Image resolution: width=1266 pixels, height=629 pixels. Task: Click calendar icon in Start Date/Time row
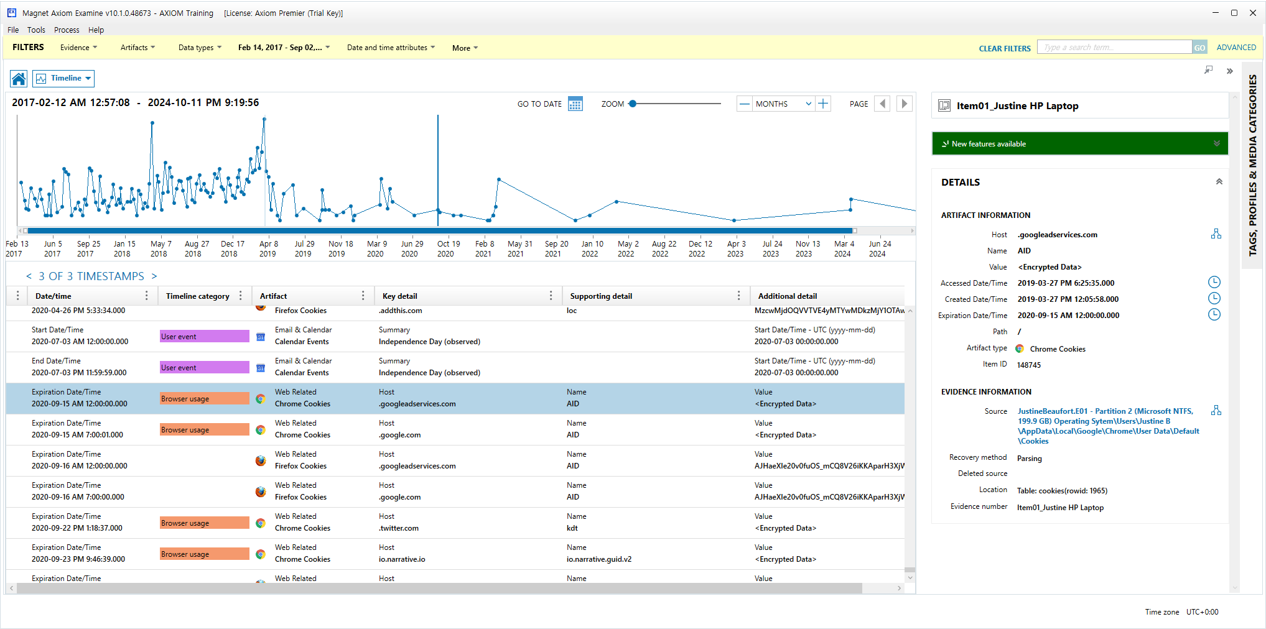[260, 337]
